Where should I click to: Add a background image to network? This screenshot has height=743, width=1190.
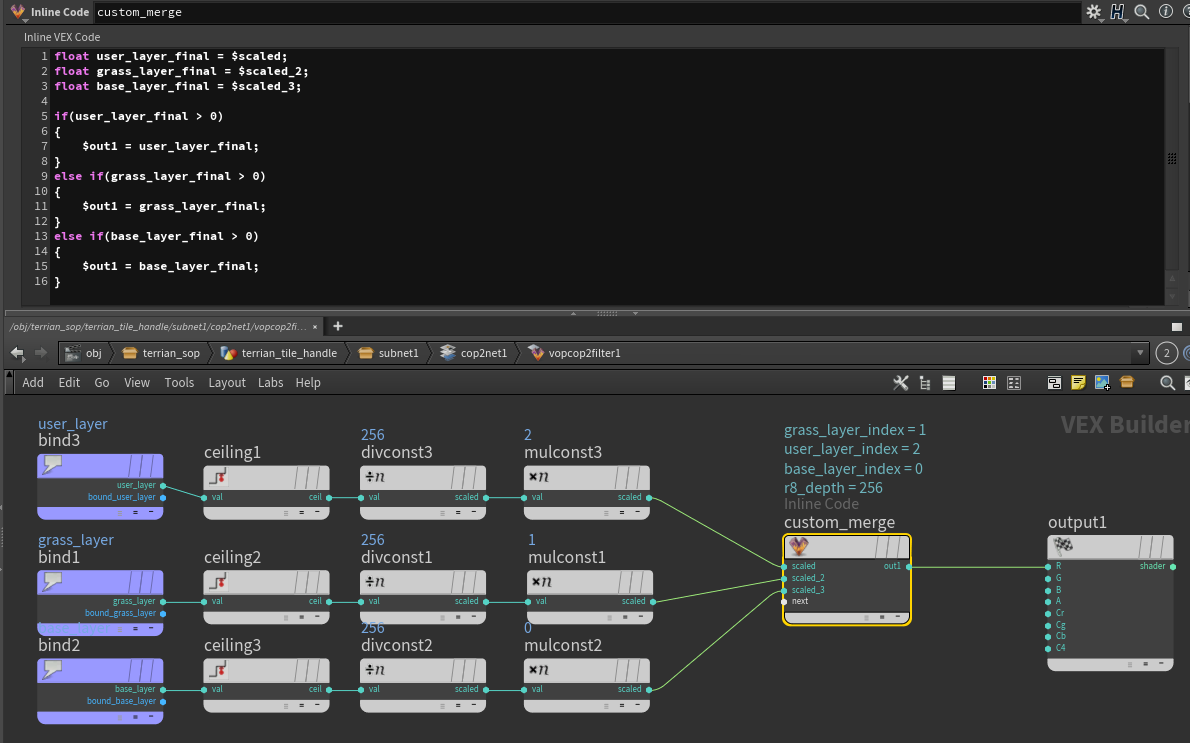pyautogui.click(x=1102, y=382)
